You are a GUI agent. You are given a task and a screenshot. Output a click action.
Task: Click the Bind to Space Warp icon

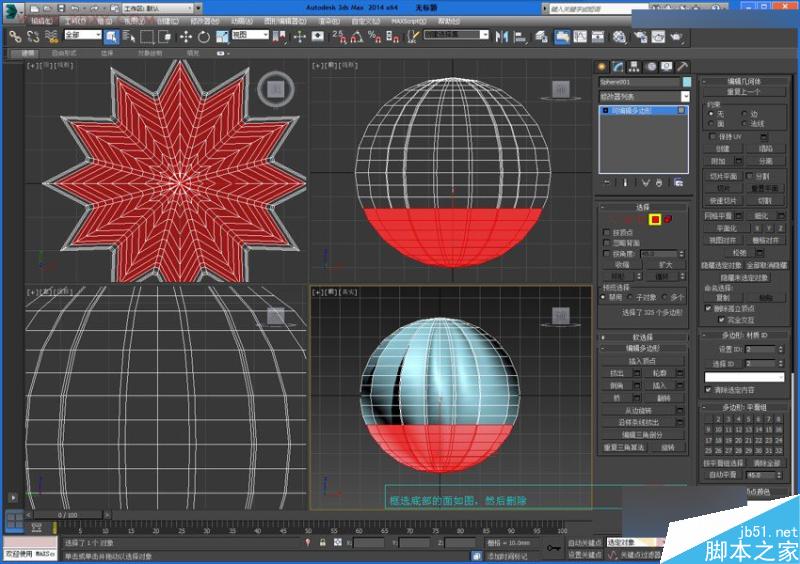tap(51, 37)
